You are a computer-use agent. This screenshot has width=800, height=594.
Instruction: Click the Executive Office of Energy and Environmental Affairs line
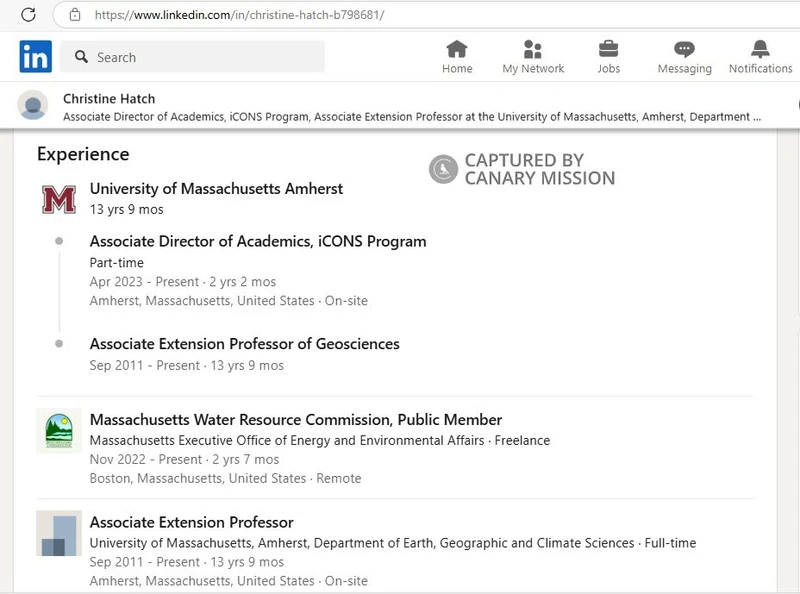tap(320, 440)
